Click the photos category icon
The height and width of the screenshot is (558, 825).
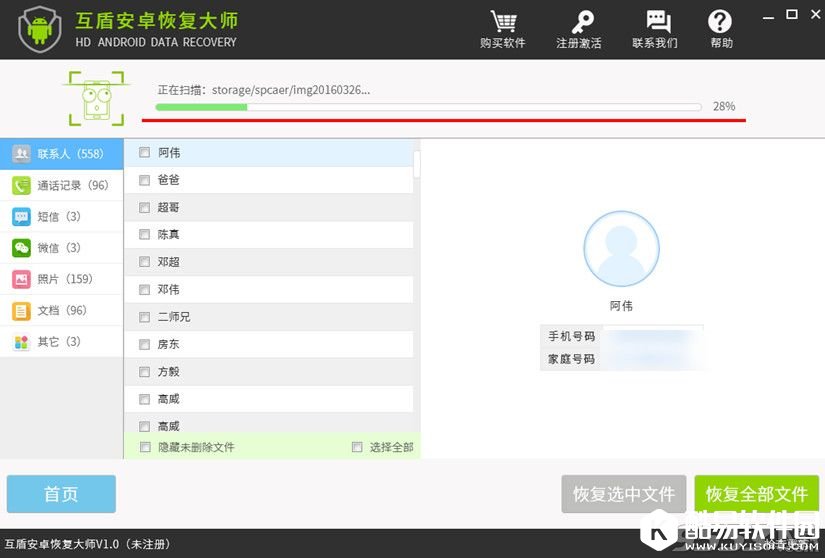point(21,279)
